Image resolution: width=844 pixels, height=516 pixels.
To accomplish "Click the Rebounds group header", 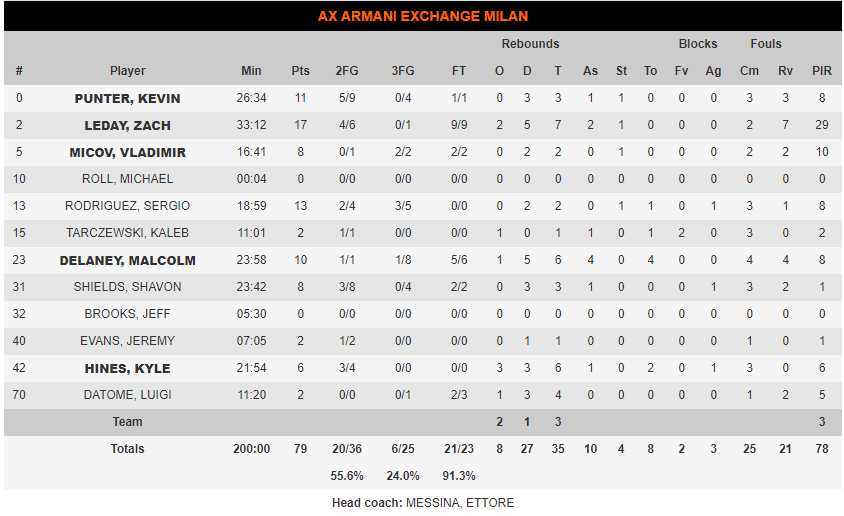I will pos(530,44).
